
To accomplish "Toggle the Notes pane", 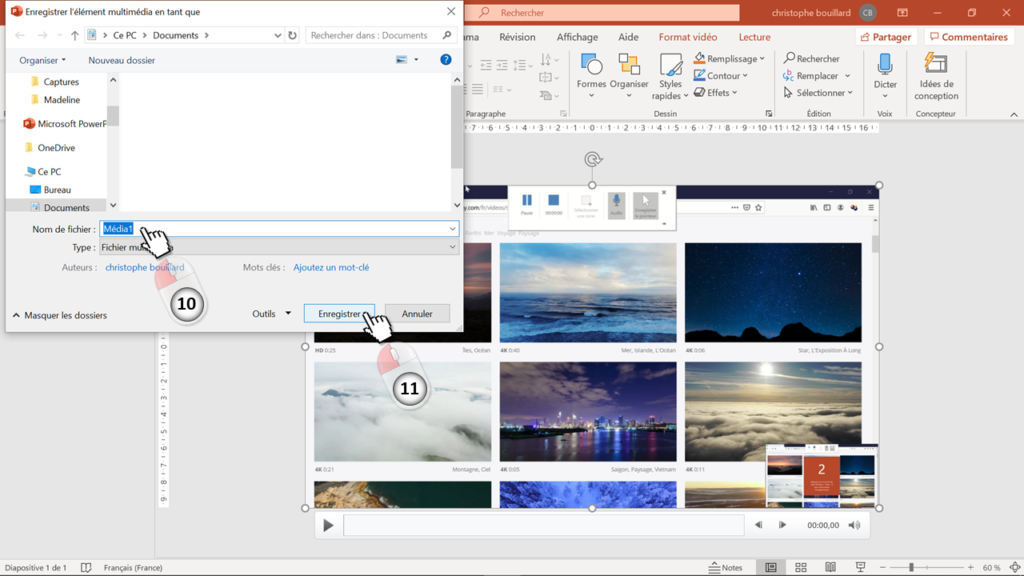I will click(x=726, y=568).
